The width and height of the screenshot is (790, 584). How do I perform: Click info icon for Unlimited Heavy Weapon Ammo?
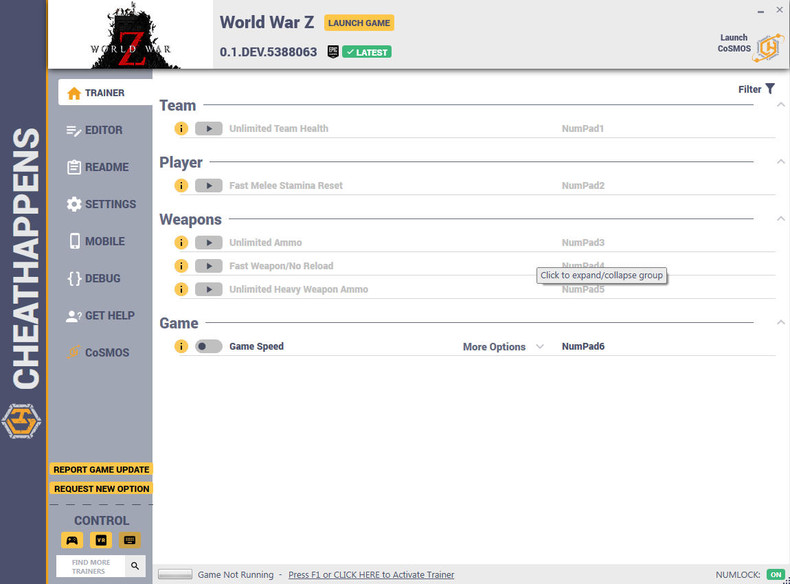[x=181, y=289]
